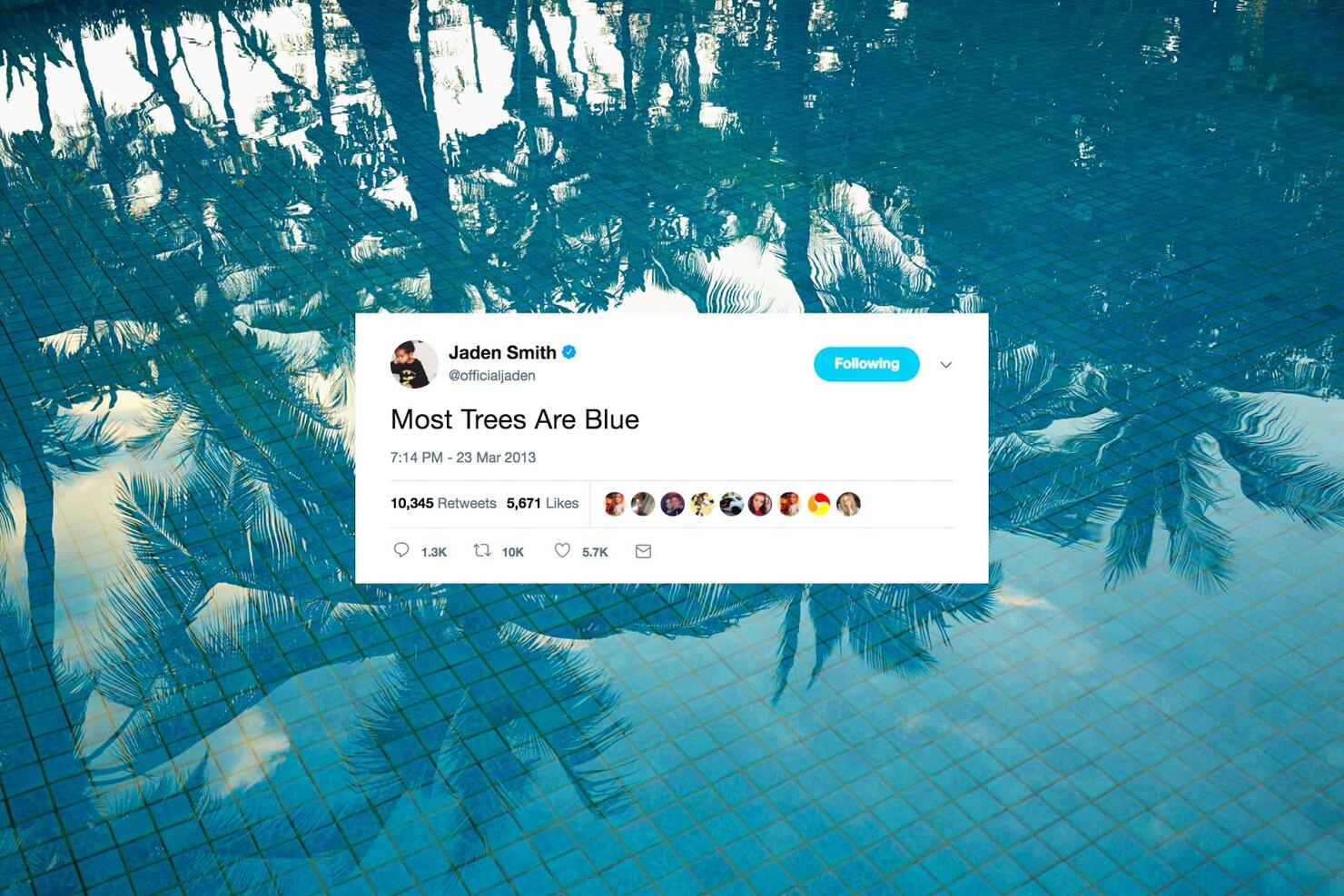Click the retweet arrows icon
The width and height of the screenshot is (1344, 896).
coord(482,550)
